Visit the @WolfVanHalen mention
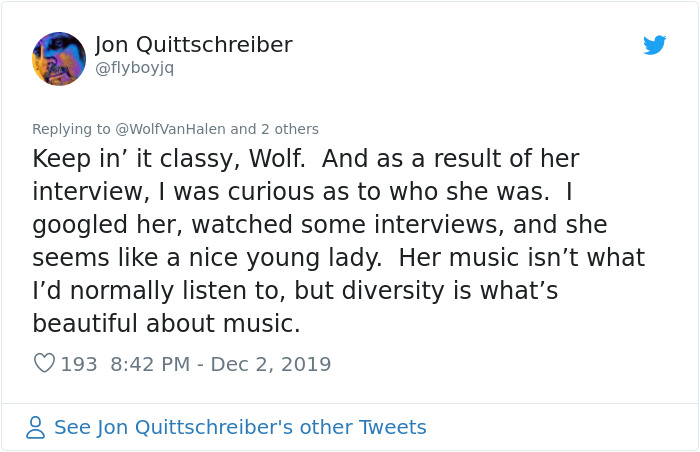 point(170,129)
